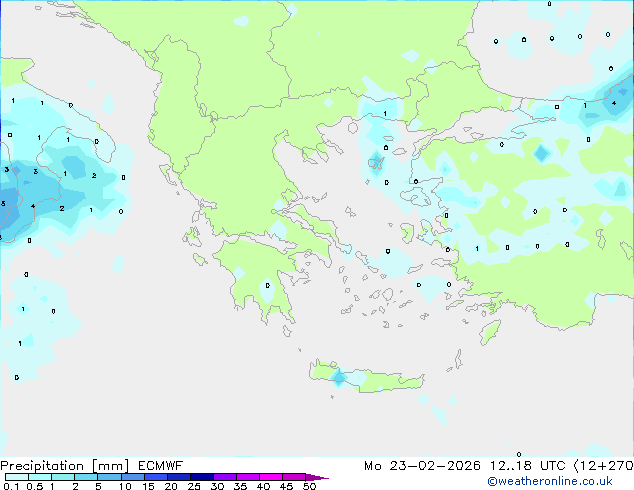
Task: Pick the 1–2 mm legend color swatch
Action: coord(63,477)
